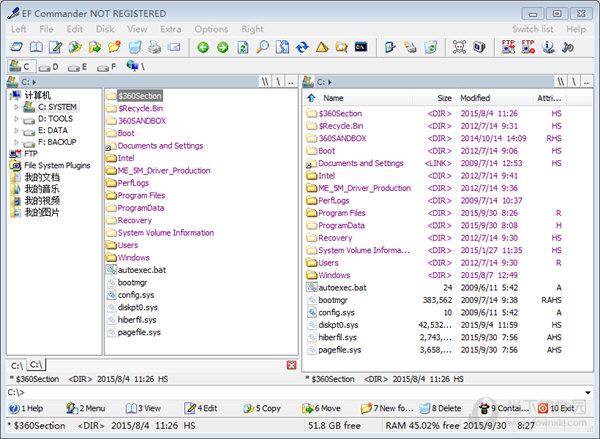This screenshot has width=600, height=439.
Task: Open the command line history dropdown arrow
Action: tap(588, 392)
